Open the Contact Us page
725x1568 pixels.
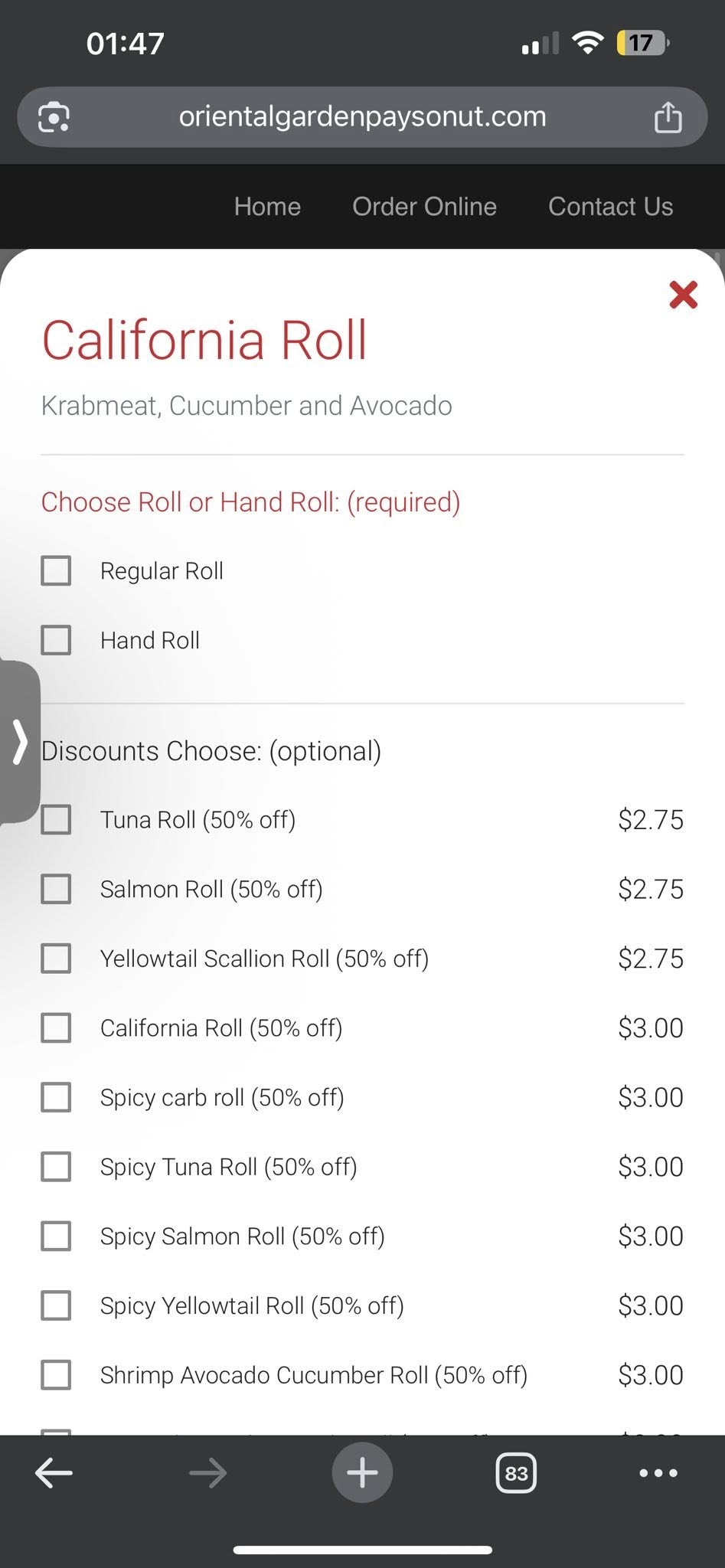(610, 207)
